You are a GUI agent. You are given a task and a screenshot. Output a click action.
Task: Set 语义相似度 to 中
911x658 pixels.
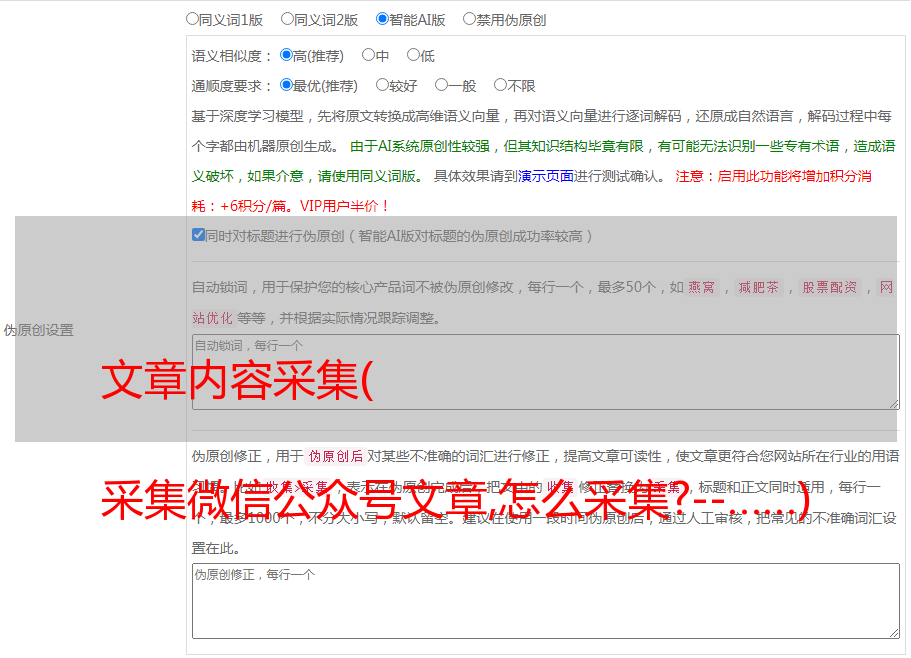point(368,56)
